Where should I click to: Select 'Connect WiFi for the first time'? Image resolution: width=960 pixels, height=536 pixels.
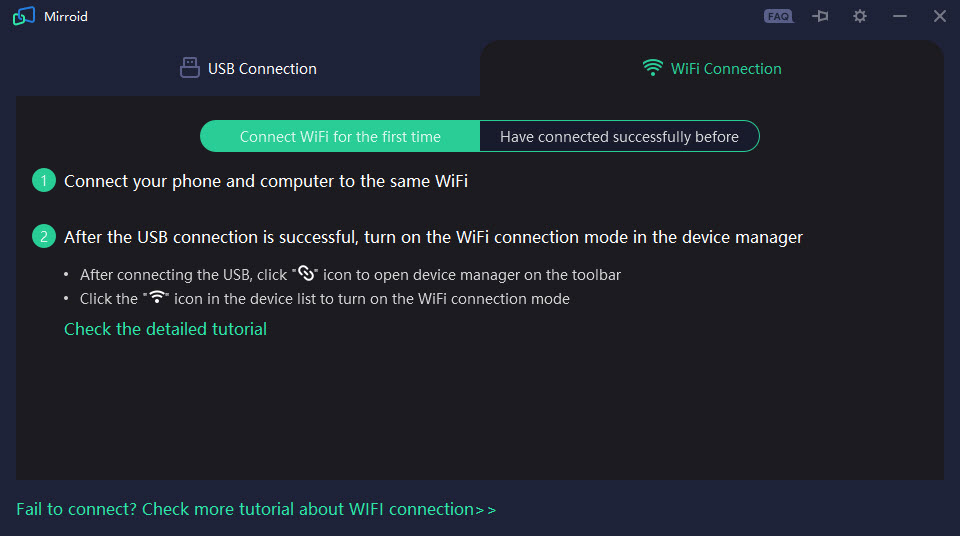pos(340,136)
